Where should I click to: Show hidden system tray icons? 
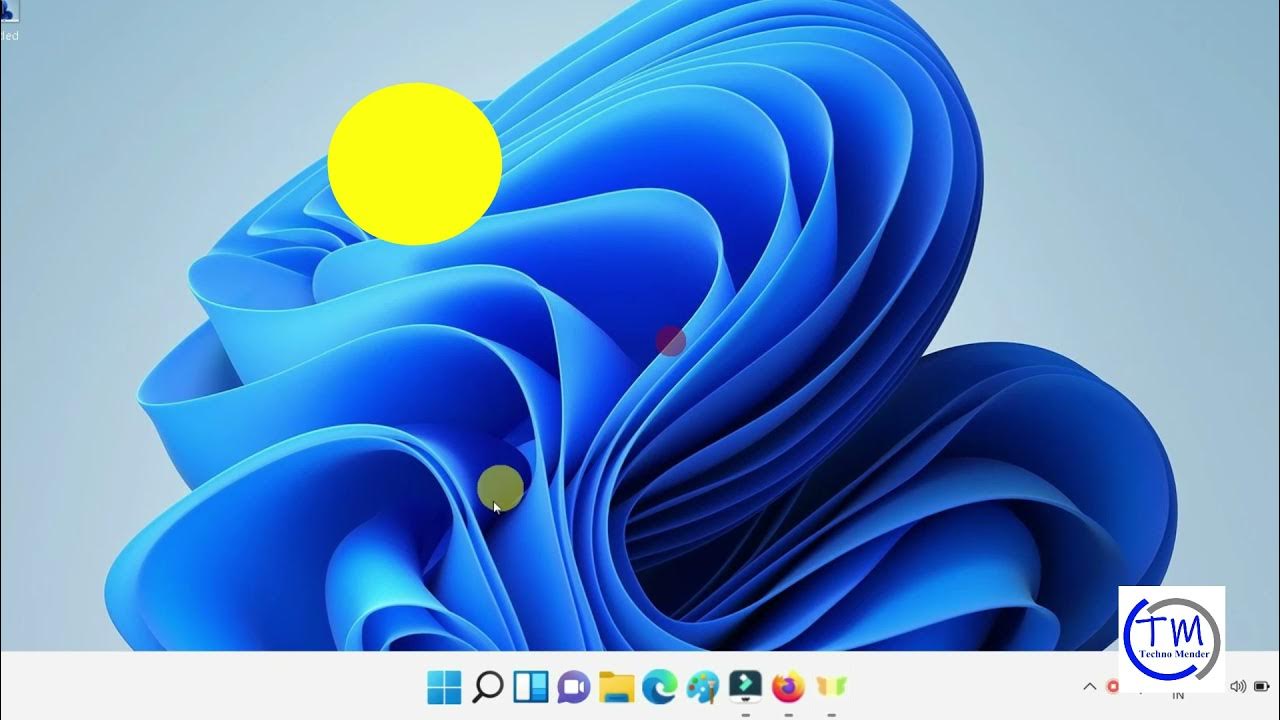(1090, 687)
